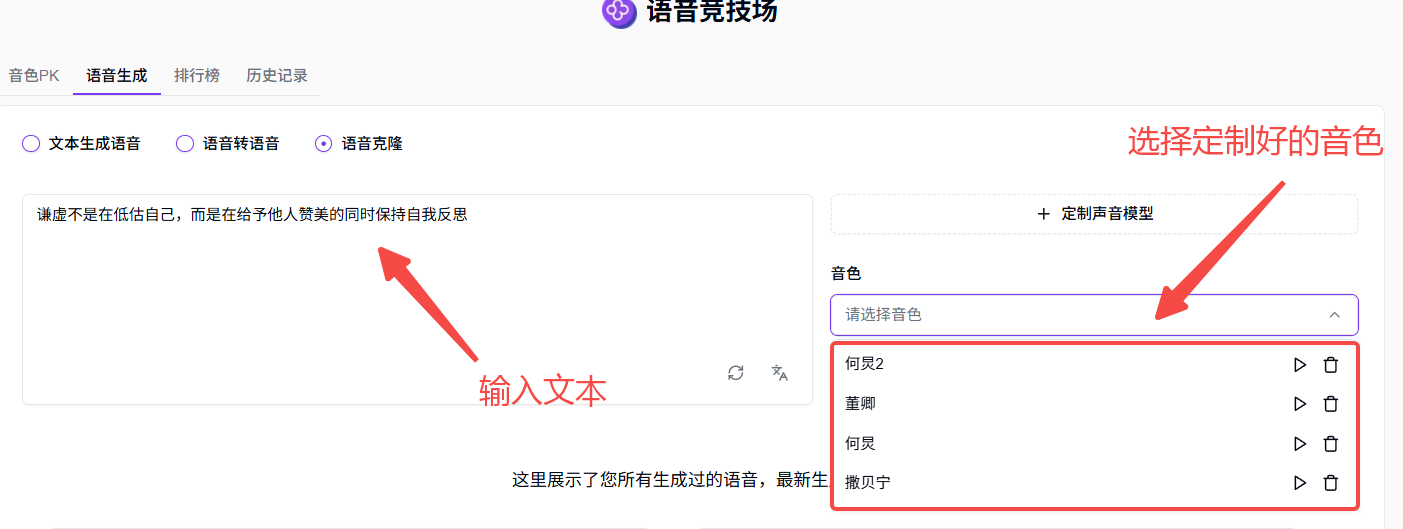
Task: Delete the 何炅2 voice
Action: 1331,365
